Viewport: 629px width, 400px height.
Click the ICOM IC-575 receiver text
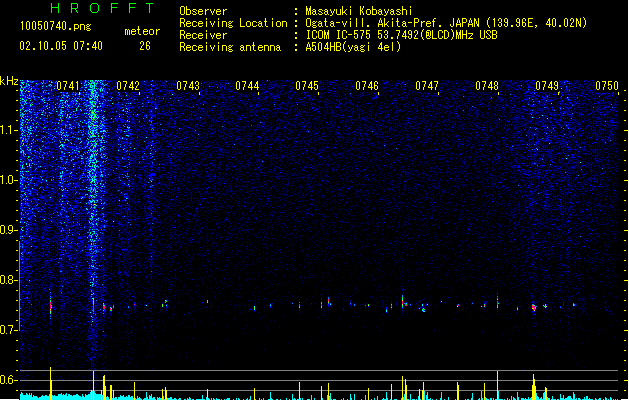click(x=401, y=35)
